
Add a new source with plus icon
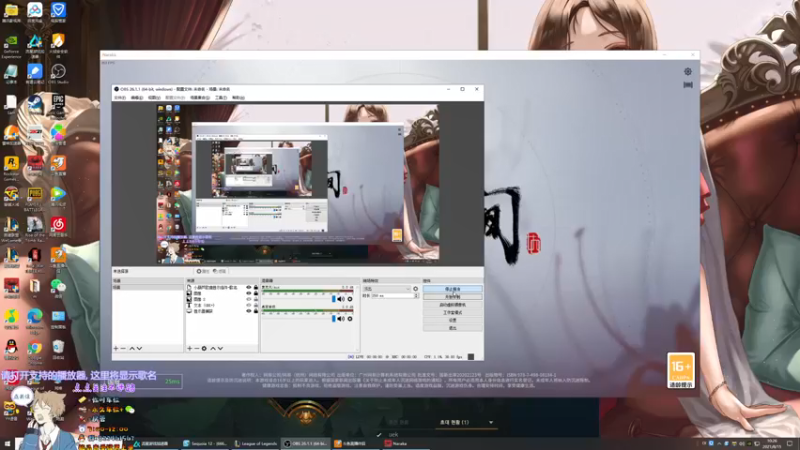coord(189,348)
